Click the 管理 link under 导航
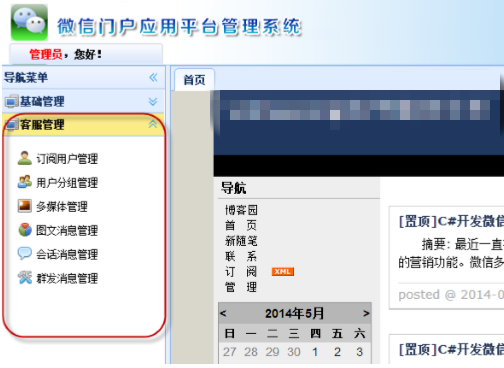 [x=241, y=287]
